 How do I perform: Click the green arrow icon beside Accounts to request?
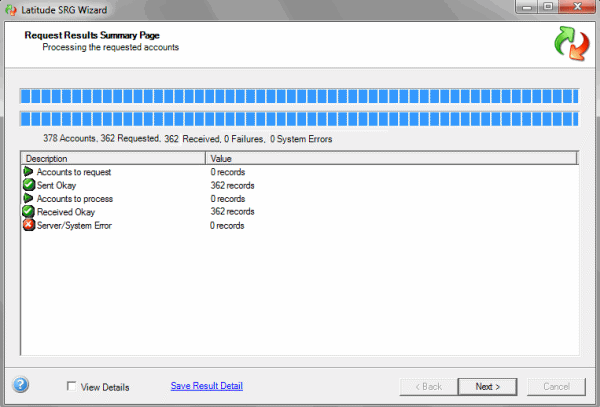point(28,171)
